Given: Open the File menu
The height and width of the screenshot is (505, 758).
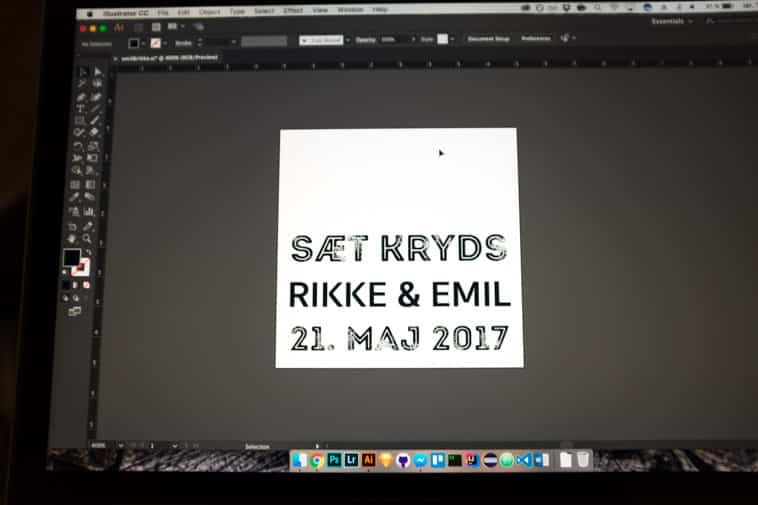Looking at the screenshot, I should [x=163, y=13].
